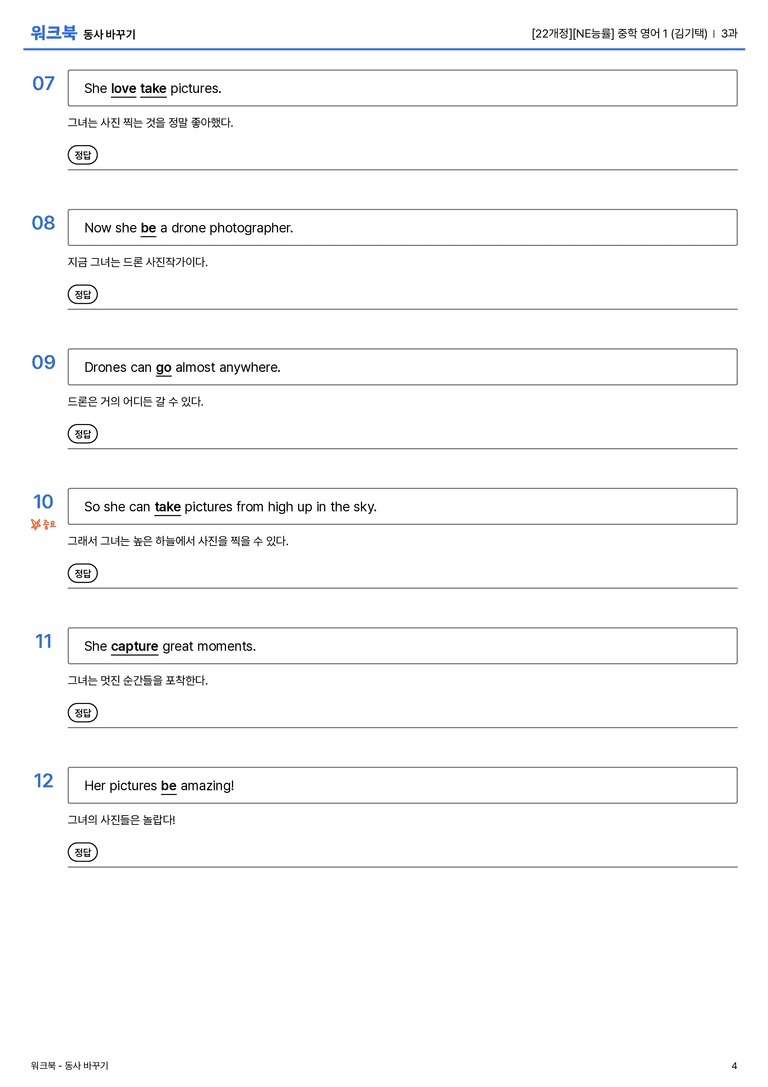Click sentence box 'Her pictures be amazing!'
This screenshot has height=1087, width=768.
(402, 785)
